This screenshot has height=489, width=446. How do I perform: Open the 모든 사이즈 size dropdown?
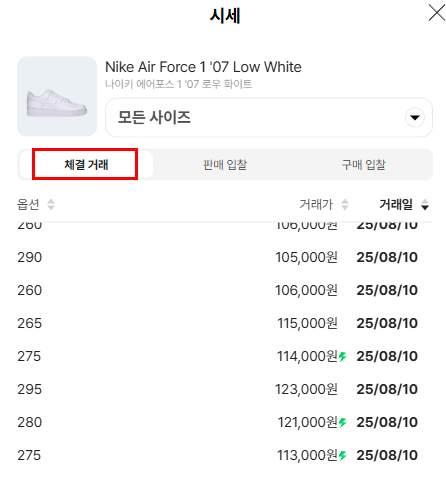point(269,117)
